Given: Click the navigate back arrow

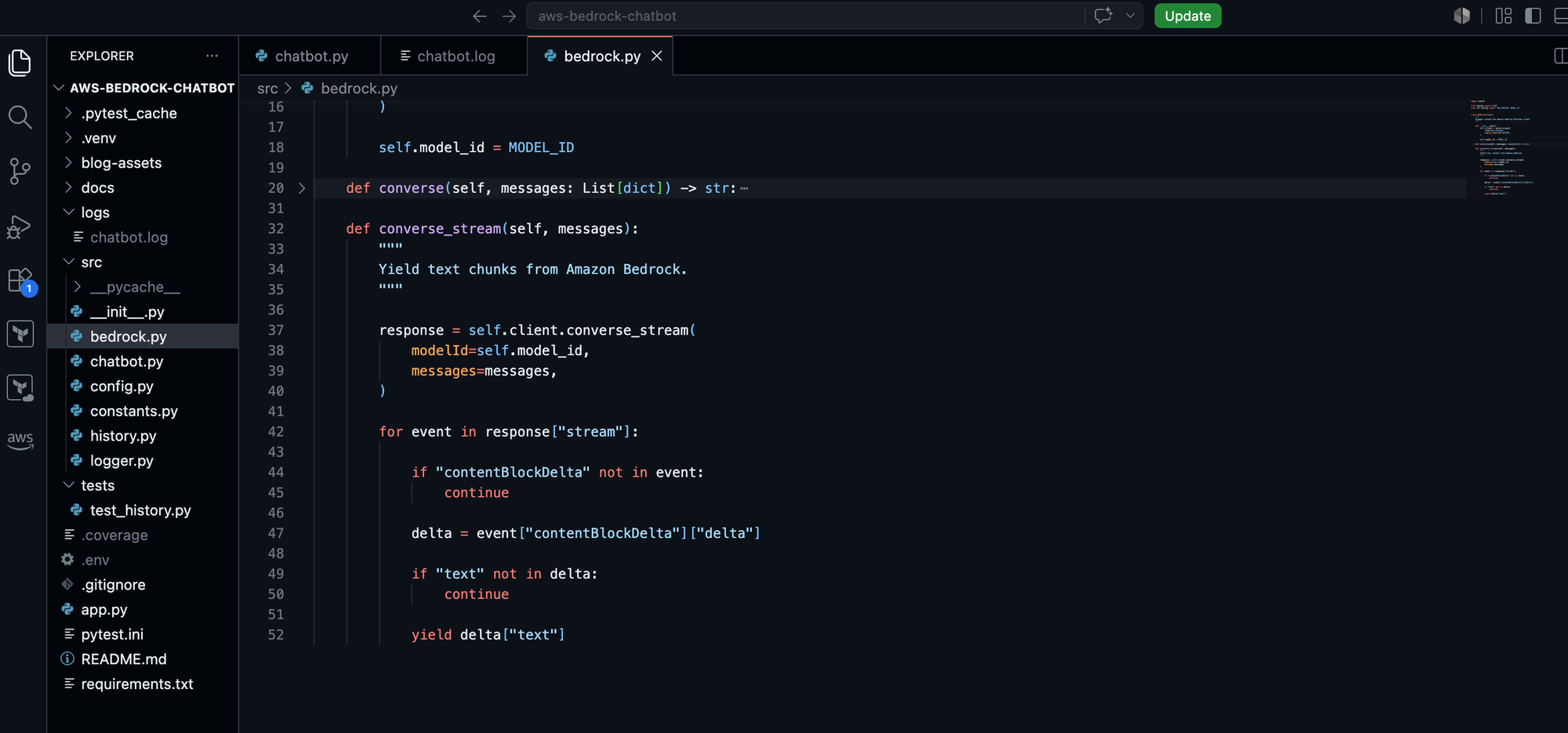Looking at the screenshot, I should click(480, 16).
